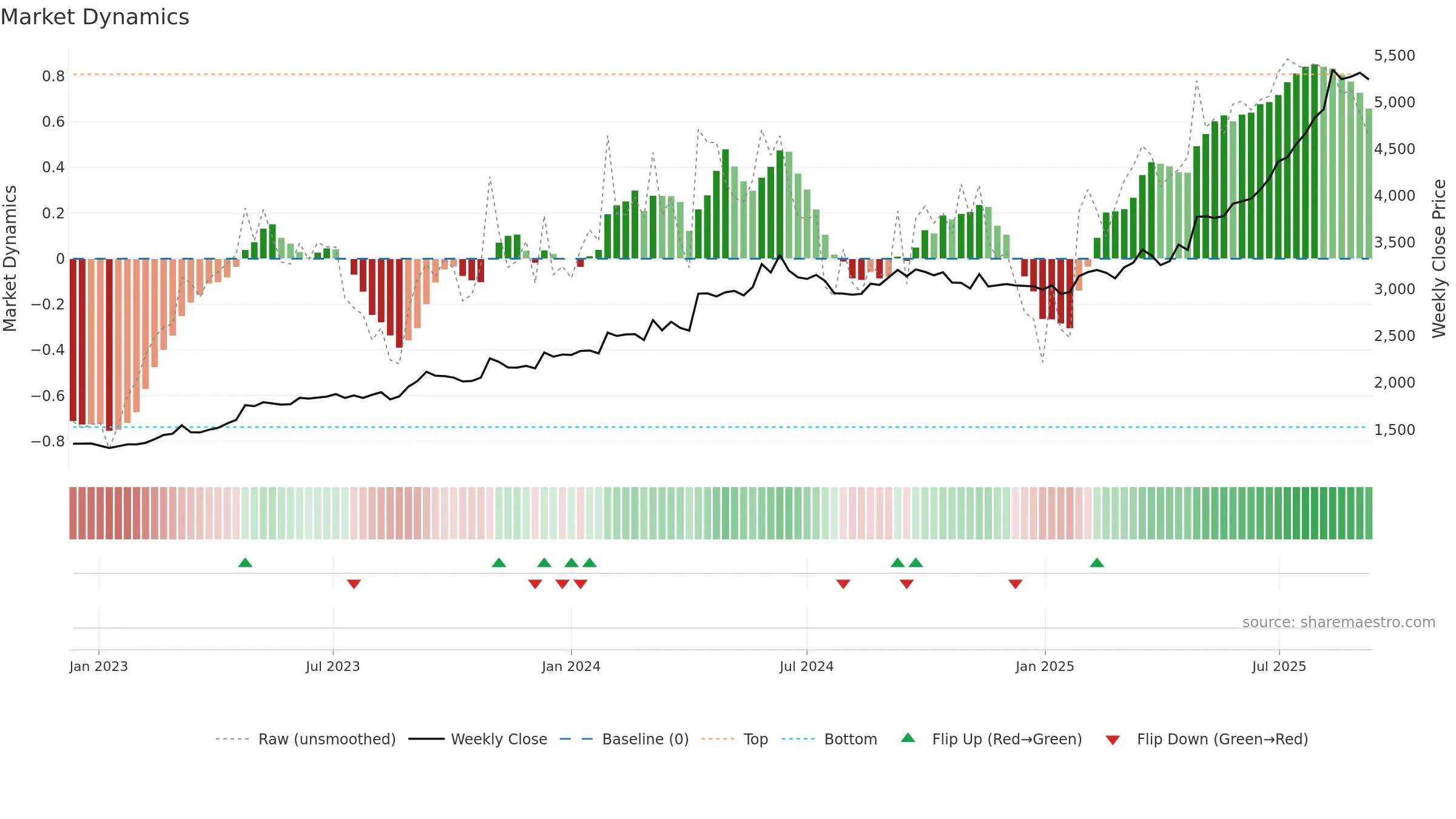Screen dimensions: 1456x819
Task: Click the 4,500 price tick on right axis
Action: [x=1395, y=149]
